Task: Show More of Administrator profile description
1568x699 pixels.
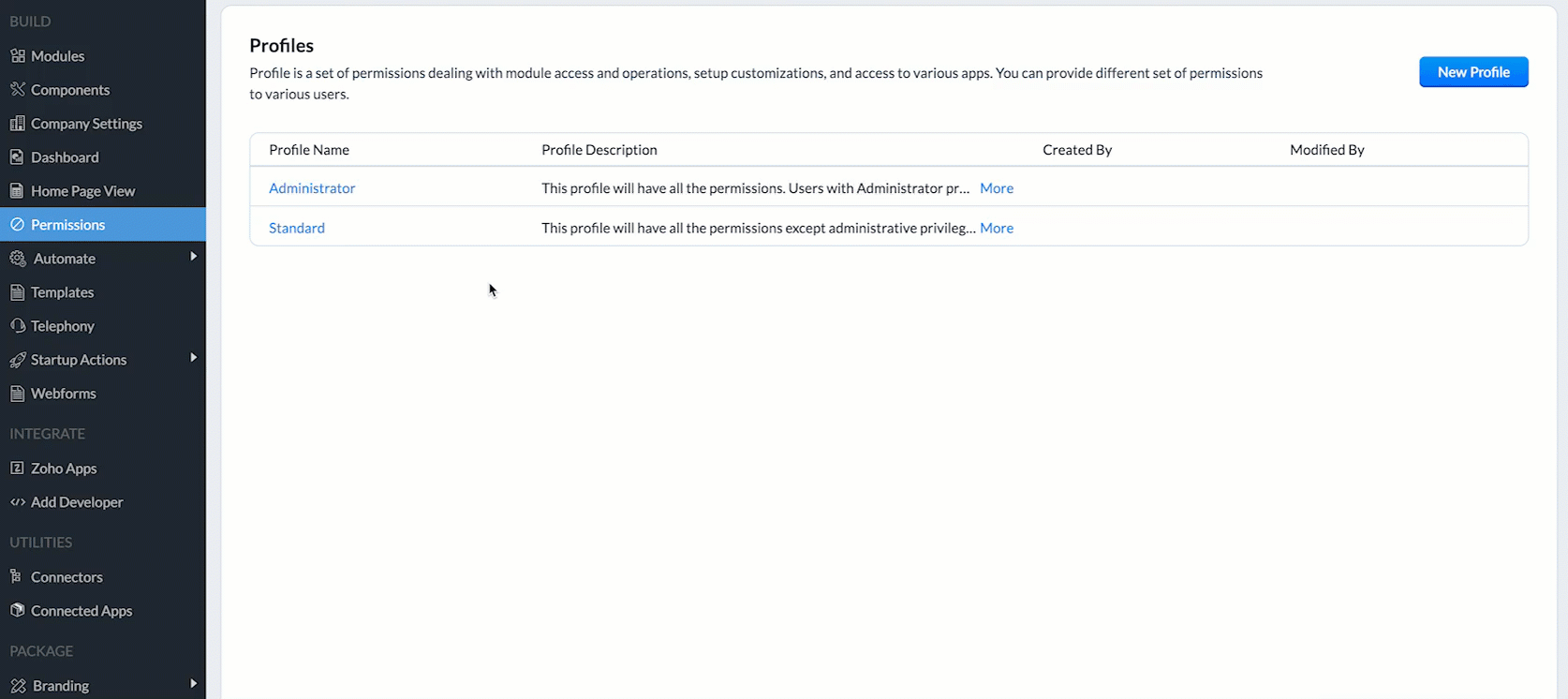Action: click(x=997, y=188)
